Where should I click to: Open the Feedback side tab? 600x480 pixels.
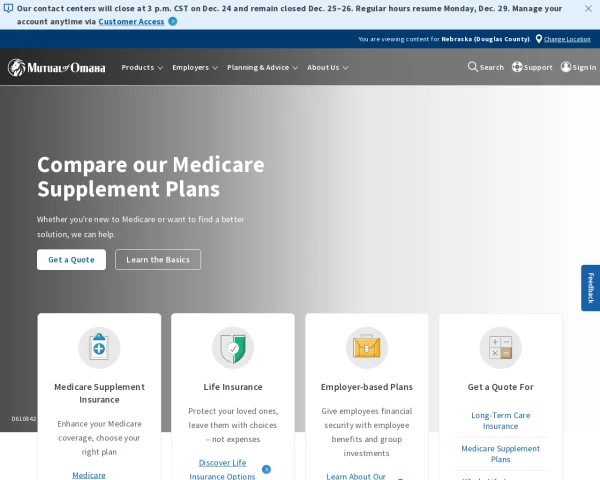coord(590,288)
